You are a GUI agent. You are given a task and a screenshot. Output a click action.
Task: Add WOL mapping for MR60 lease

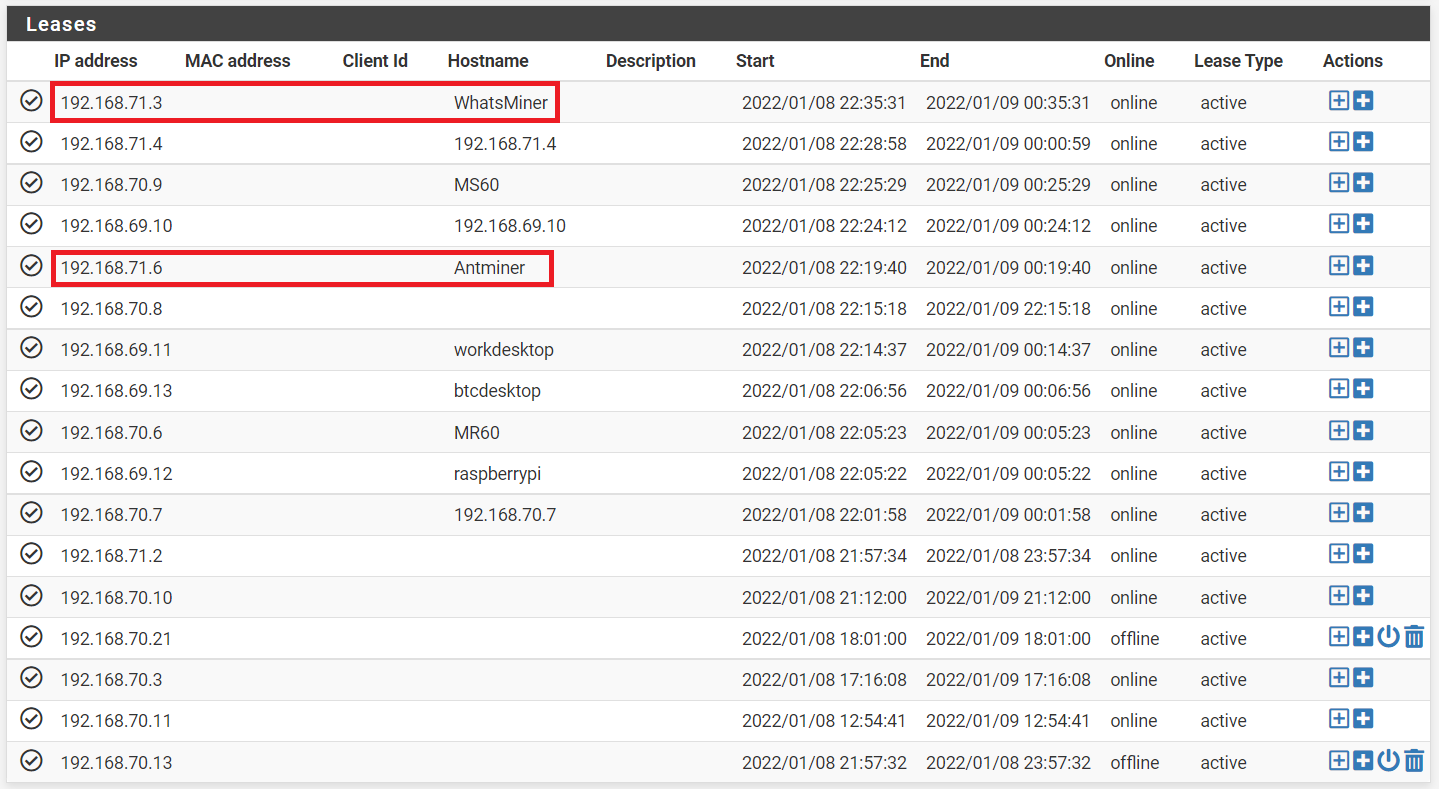[1363, 431]
